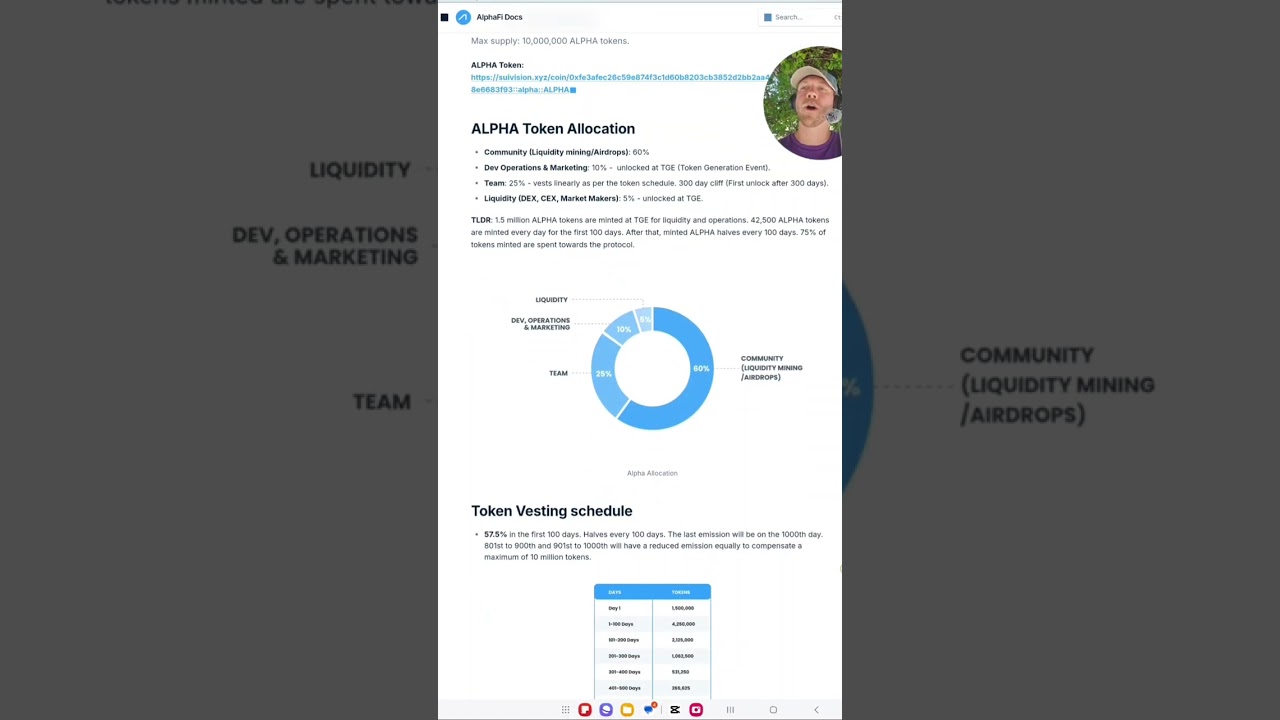Open the app drawer grid icon
Viewport: 1280px width, 720px height.
[x=565, y=710]
